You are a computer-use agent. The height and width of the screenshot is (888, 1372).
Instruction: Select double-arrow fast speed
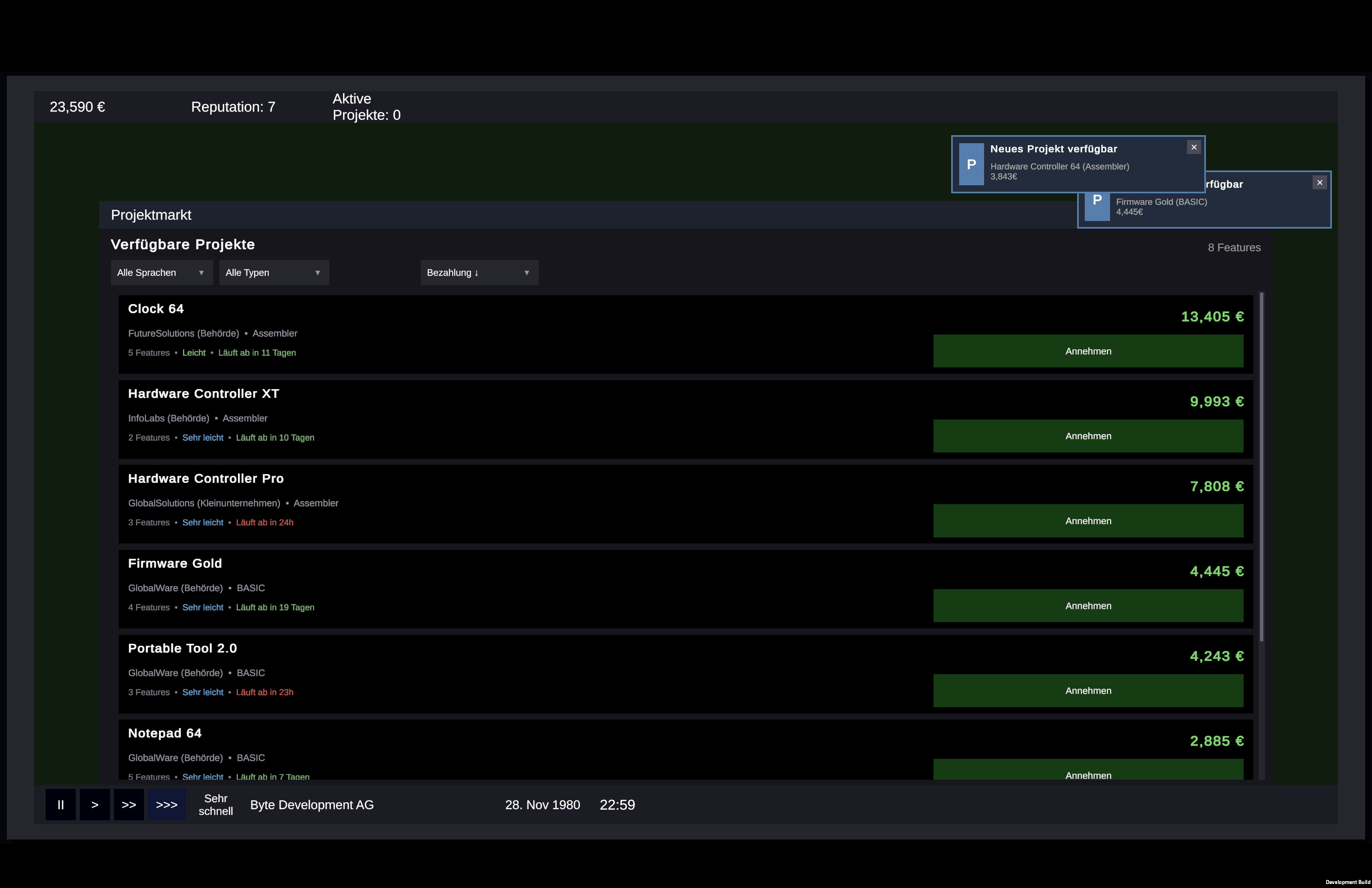(129, 805)
